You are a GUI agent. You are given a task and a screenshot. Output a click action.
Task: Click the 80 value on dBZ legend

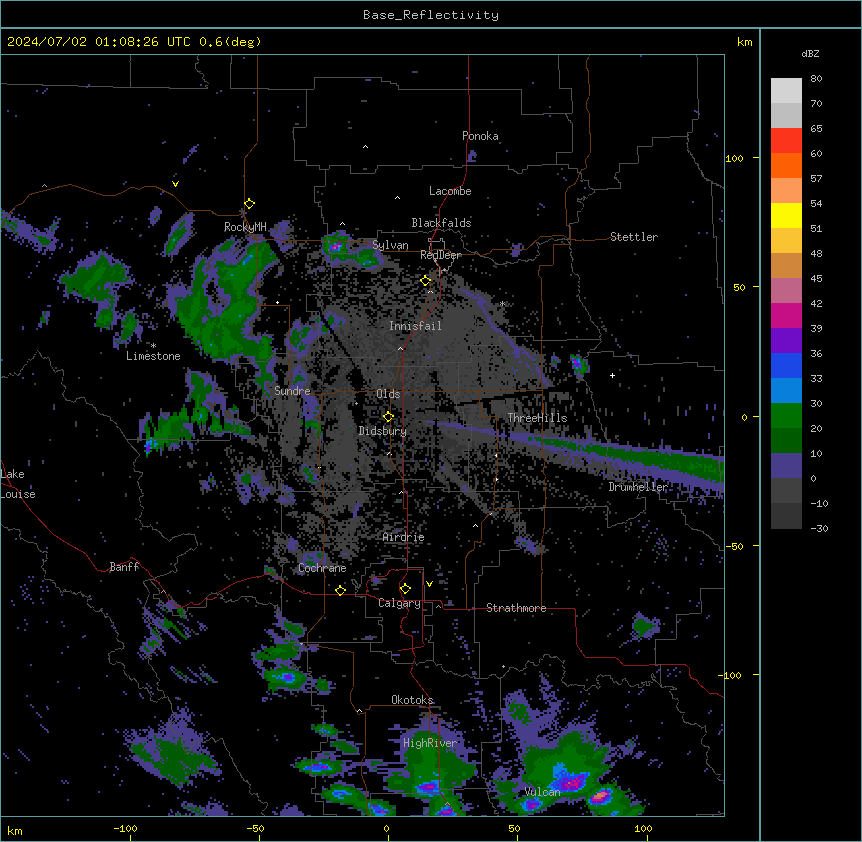click(816, 79)
